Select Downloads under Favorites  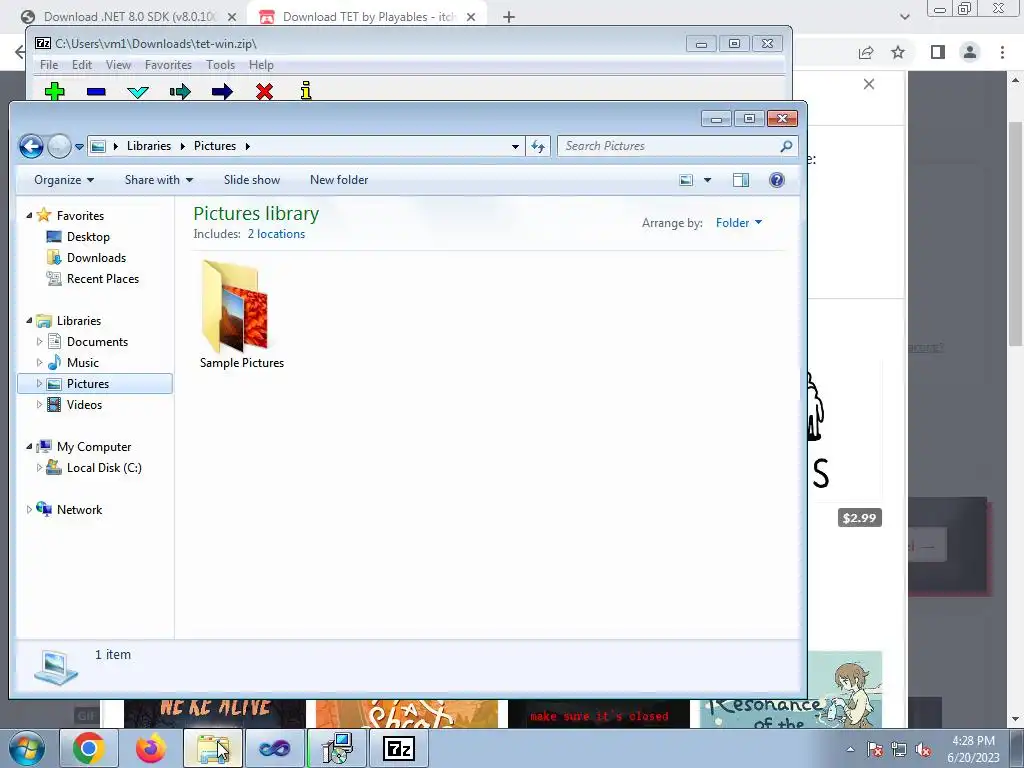point(96,258)
